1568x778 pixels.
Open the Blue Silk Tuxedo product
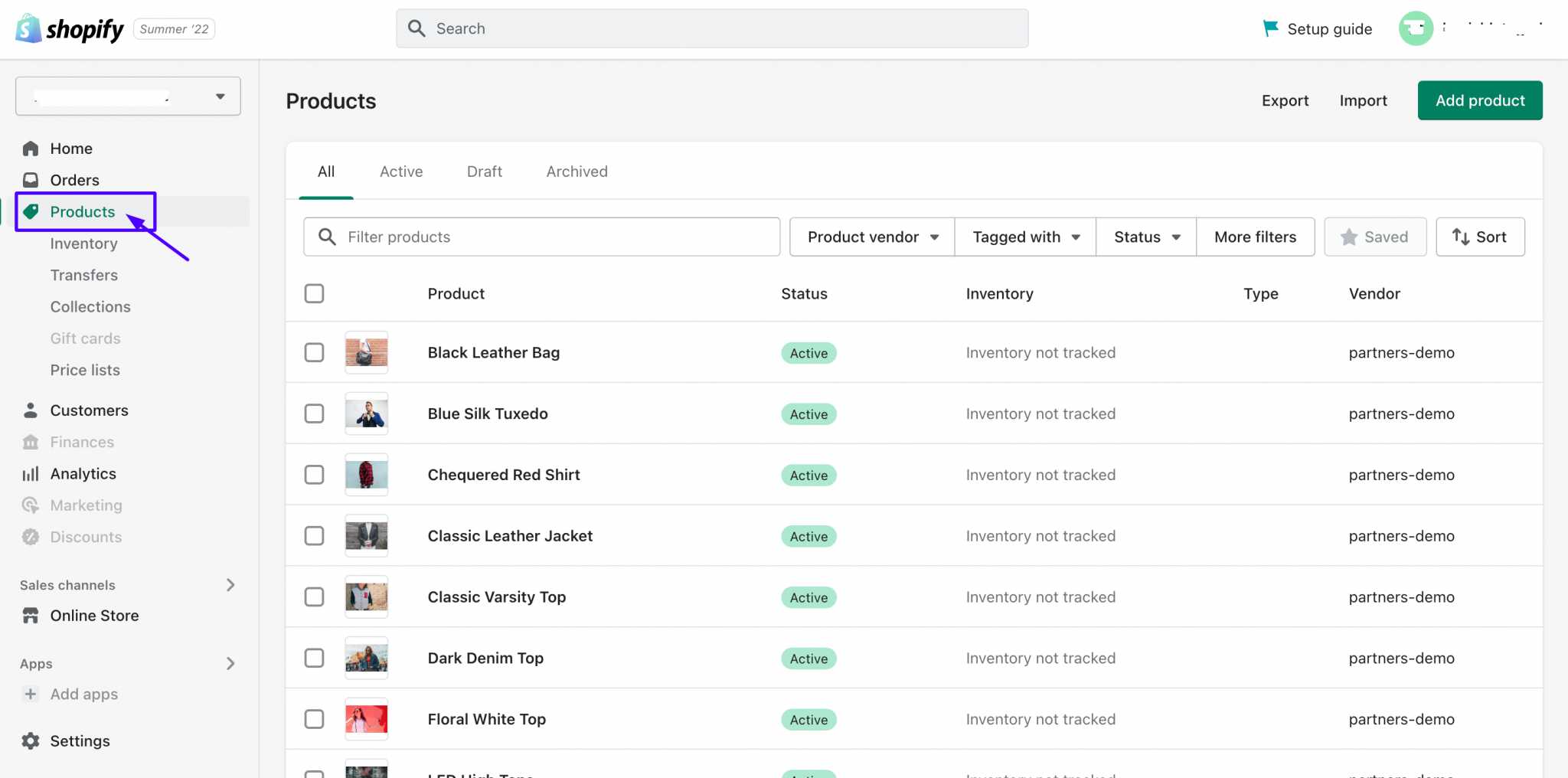[x=488, y=414]
